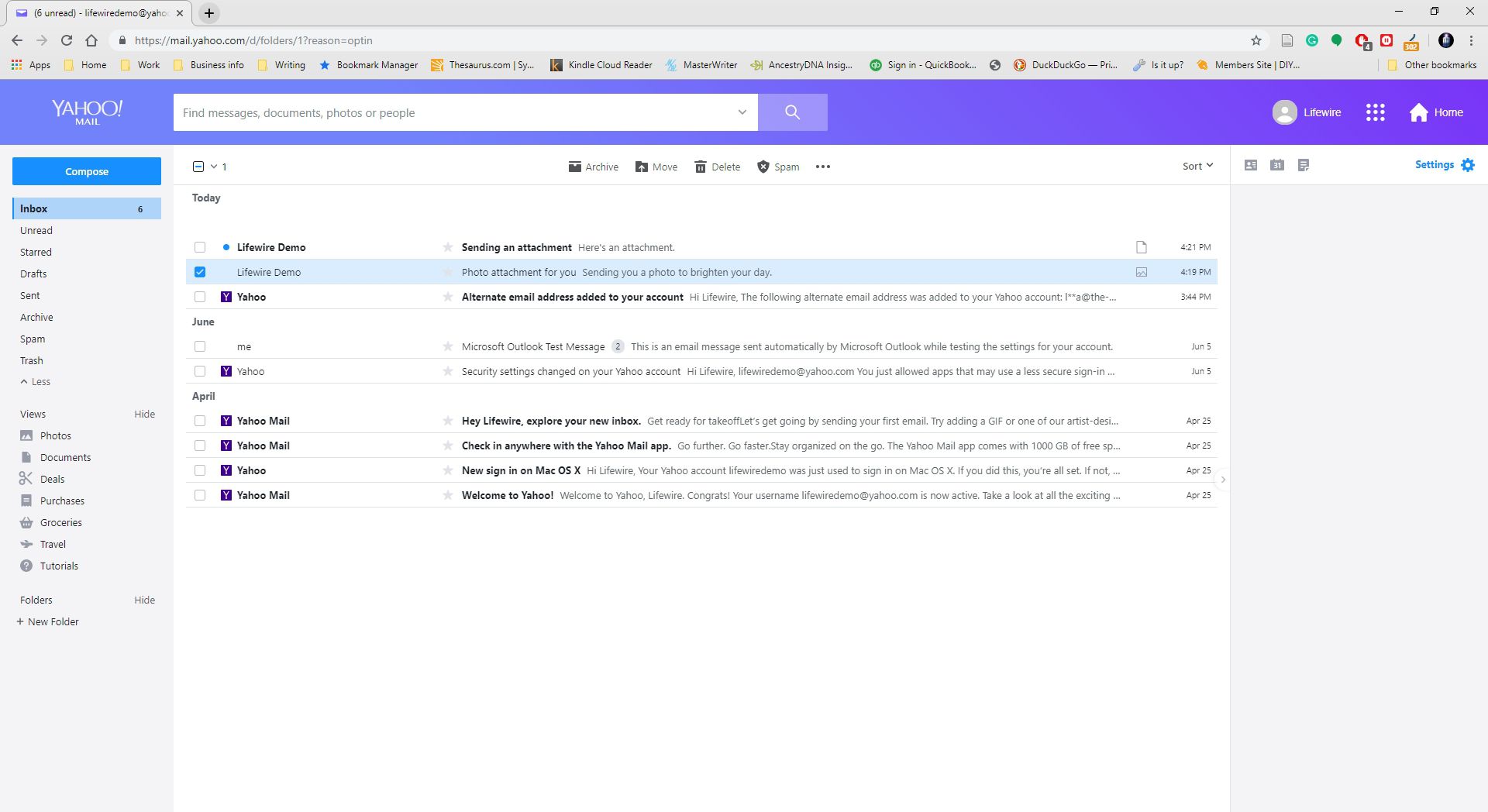Click the image attachment icon on the 4:19 PM email
Image resolution: width=1488 pixels, height=812 pixels.
(x=1141, y=272)
